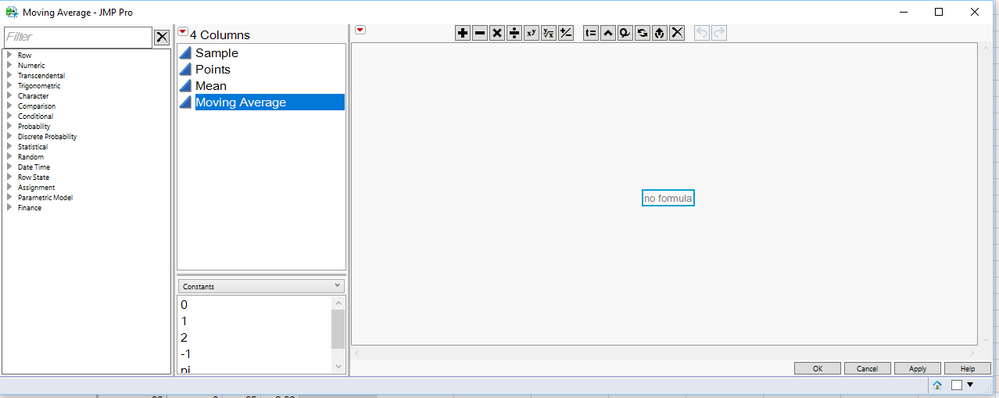
Task: Expand the Numeric function group
Action: tap(10, 66)
